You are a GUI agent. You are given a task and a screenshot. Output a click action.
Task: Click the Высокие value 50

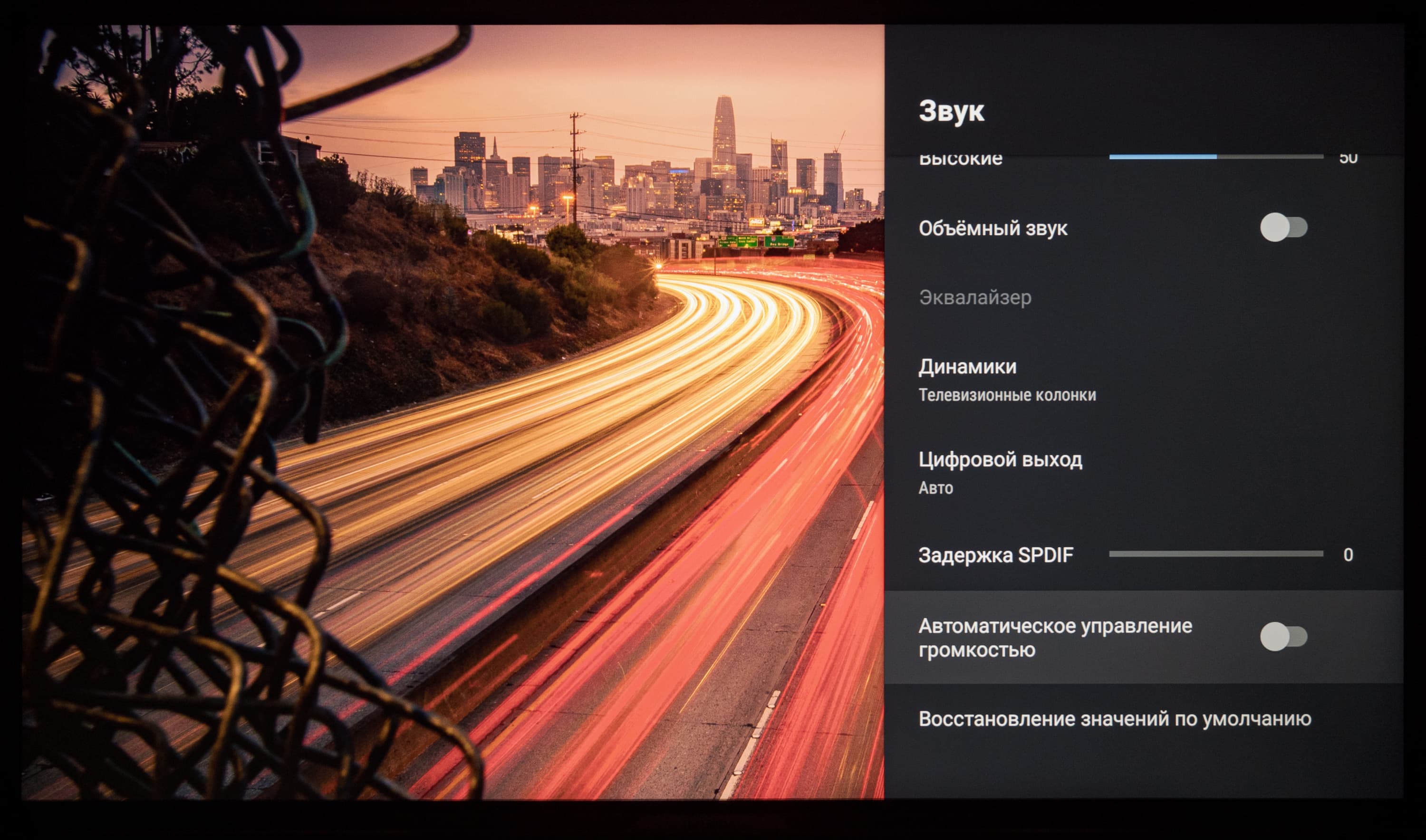coord(1348,159)
